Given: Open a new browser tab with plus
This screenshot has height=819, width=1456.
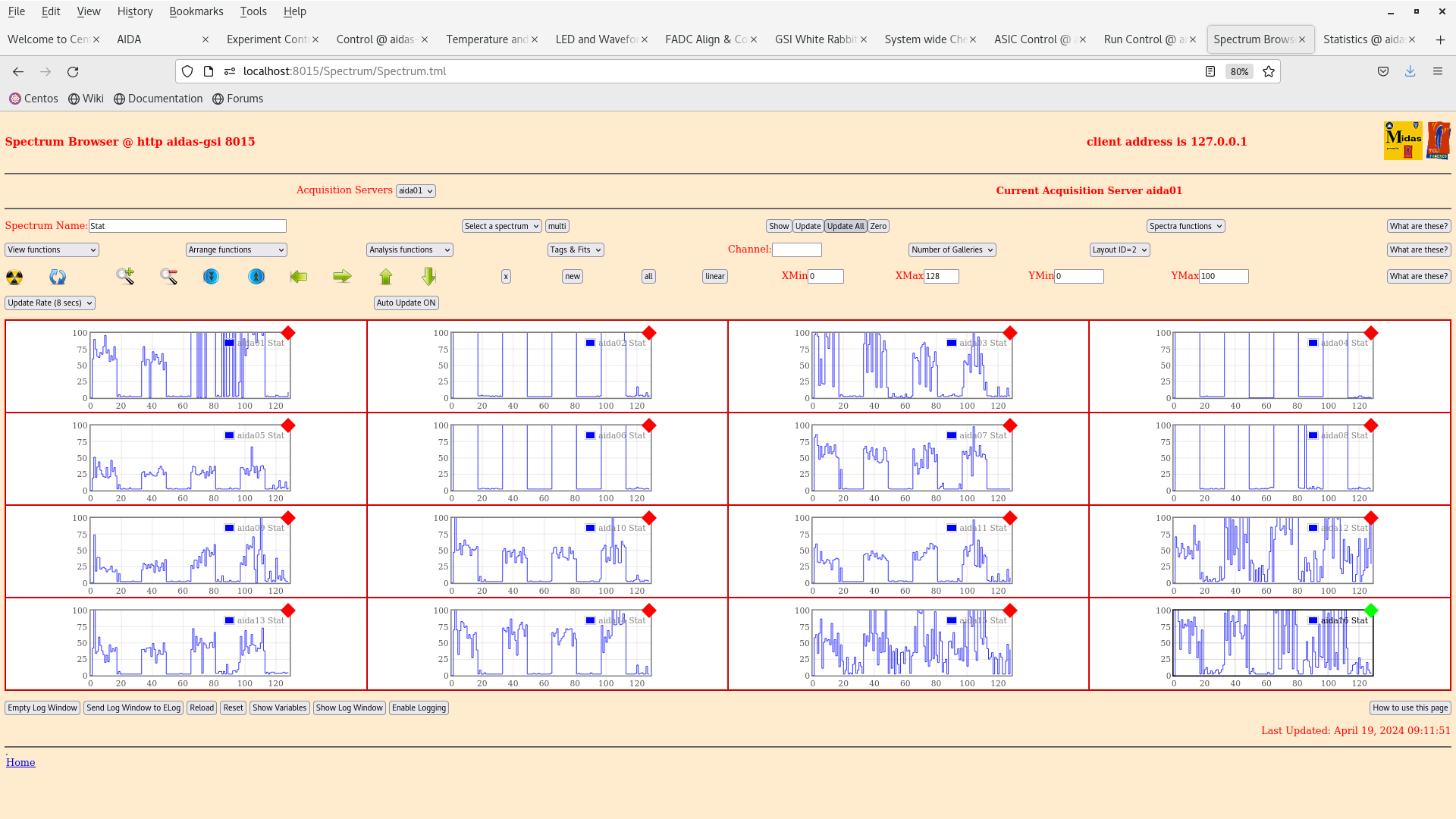Looking at the screenshot, I should [1440, 39].
